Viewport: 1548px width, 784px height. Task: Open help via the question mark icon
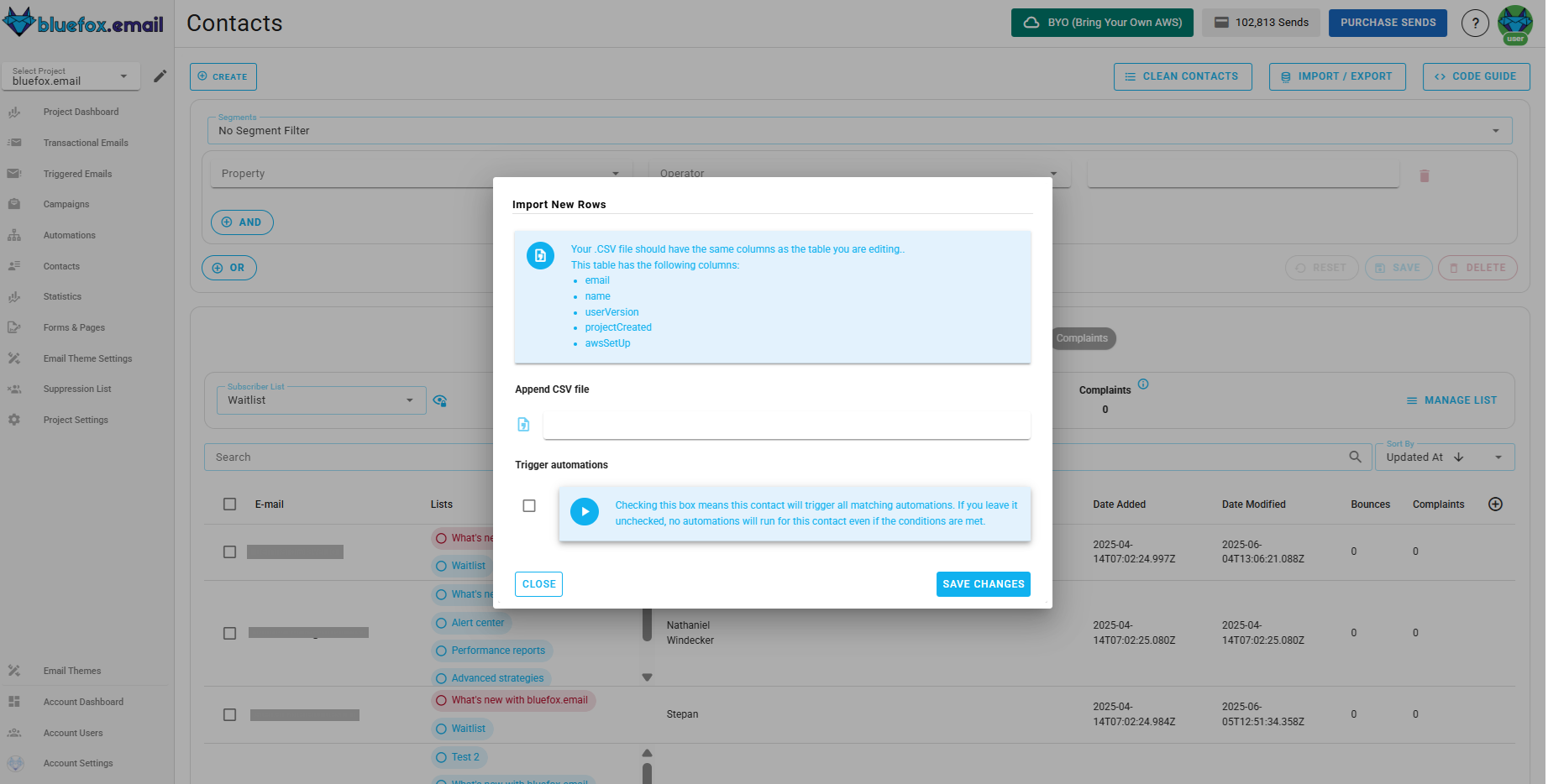[x=1475, y=23]
